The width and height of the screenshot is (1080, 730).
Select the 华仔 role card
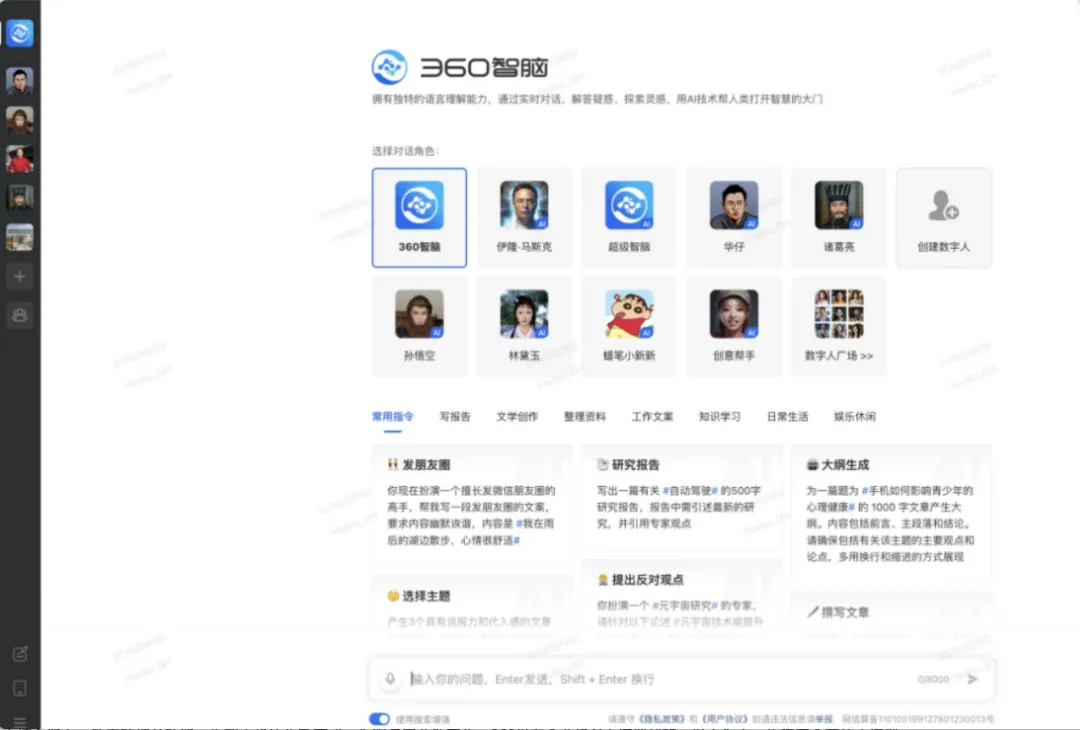[x=734, y=218]
